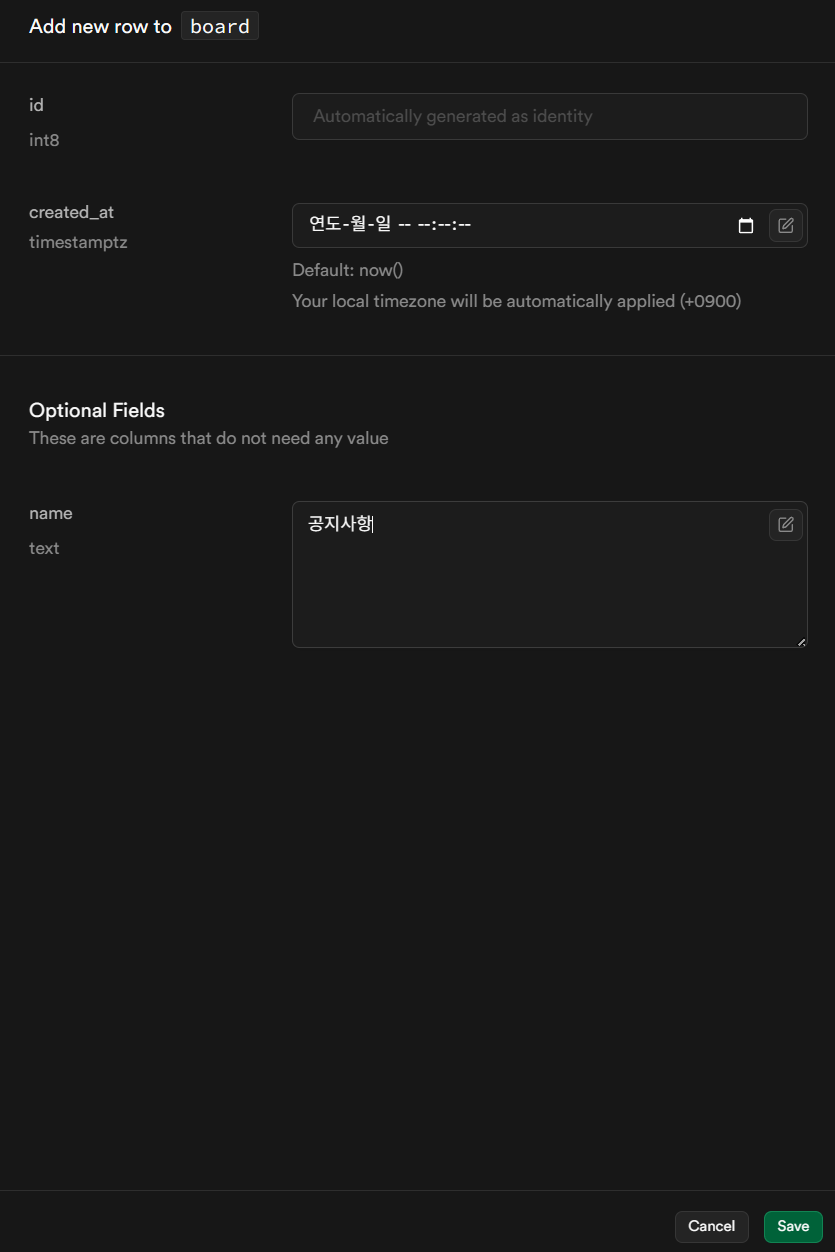The height and width of the screenshot is (1252, 835).
Task: Open the expand editor icon in name textarea
Action: 786,524
